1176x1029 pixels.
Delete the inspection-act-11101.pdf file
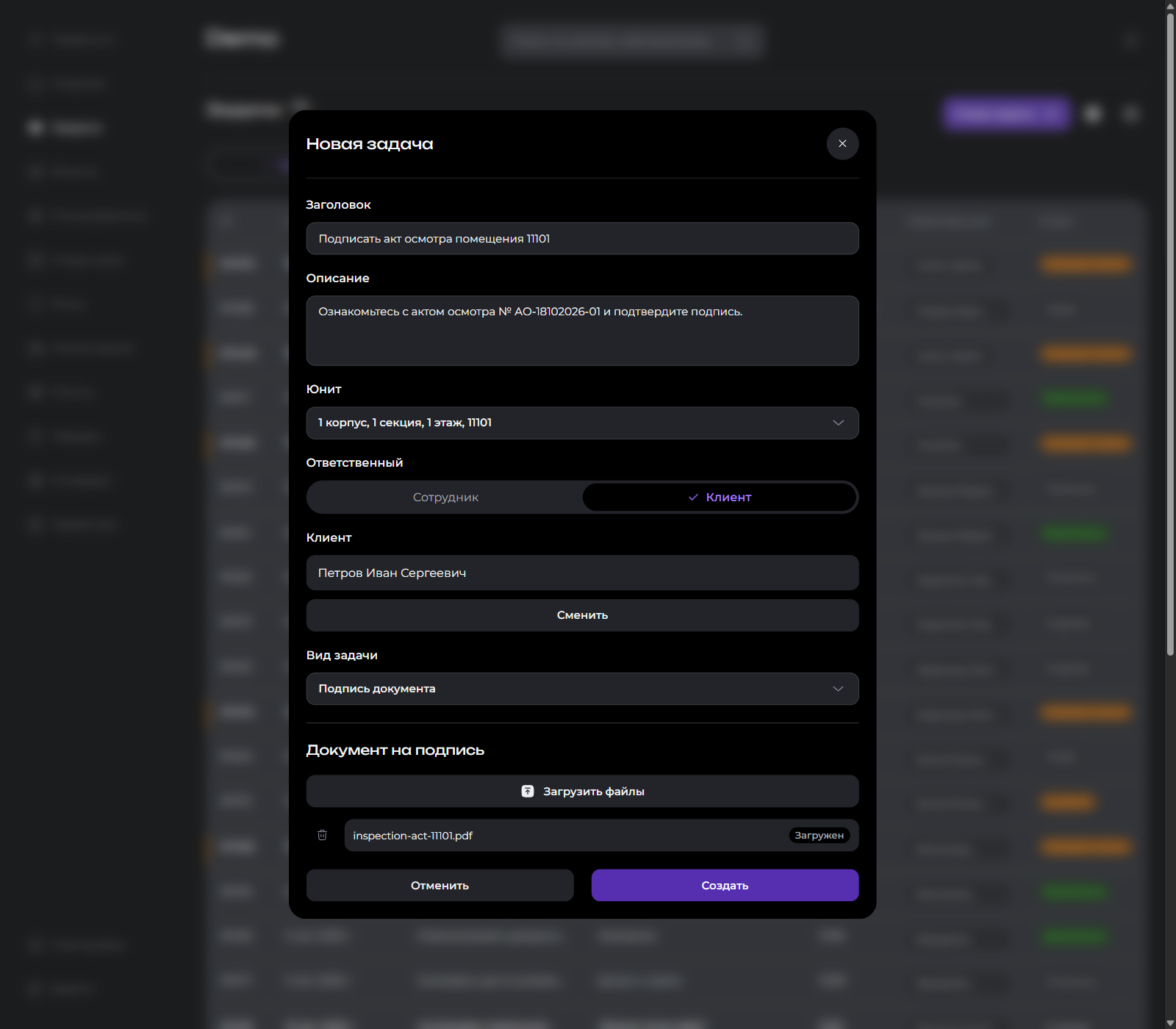pos(322,835)
